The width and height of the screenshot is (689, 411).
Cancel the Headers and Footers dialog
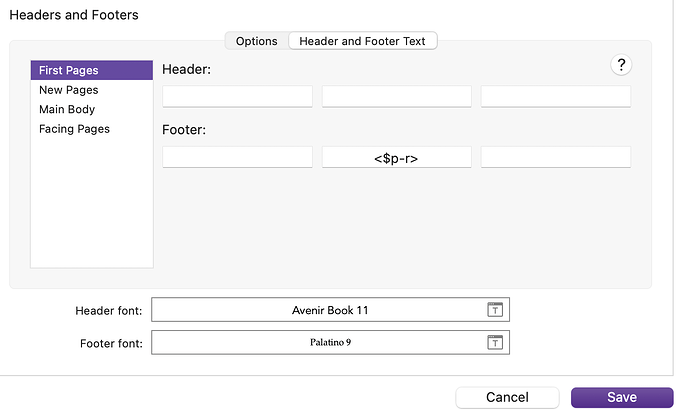point(508,397)
